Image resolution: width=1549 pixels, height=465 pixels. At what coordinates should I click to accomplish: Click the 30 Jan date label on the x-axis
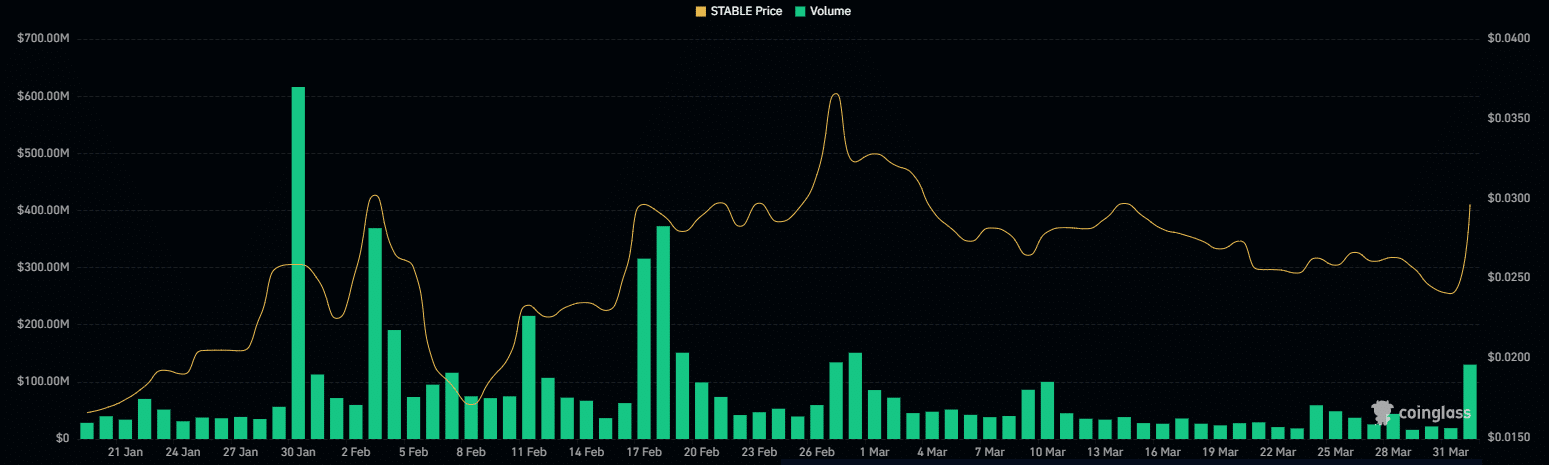click(298, 452)
